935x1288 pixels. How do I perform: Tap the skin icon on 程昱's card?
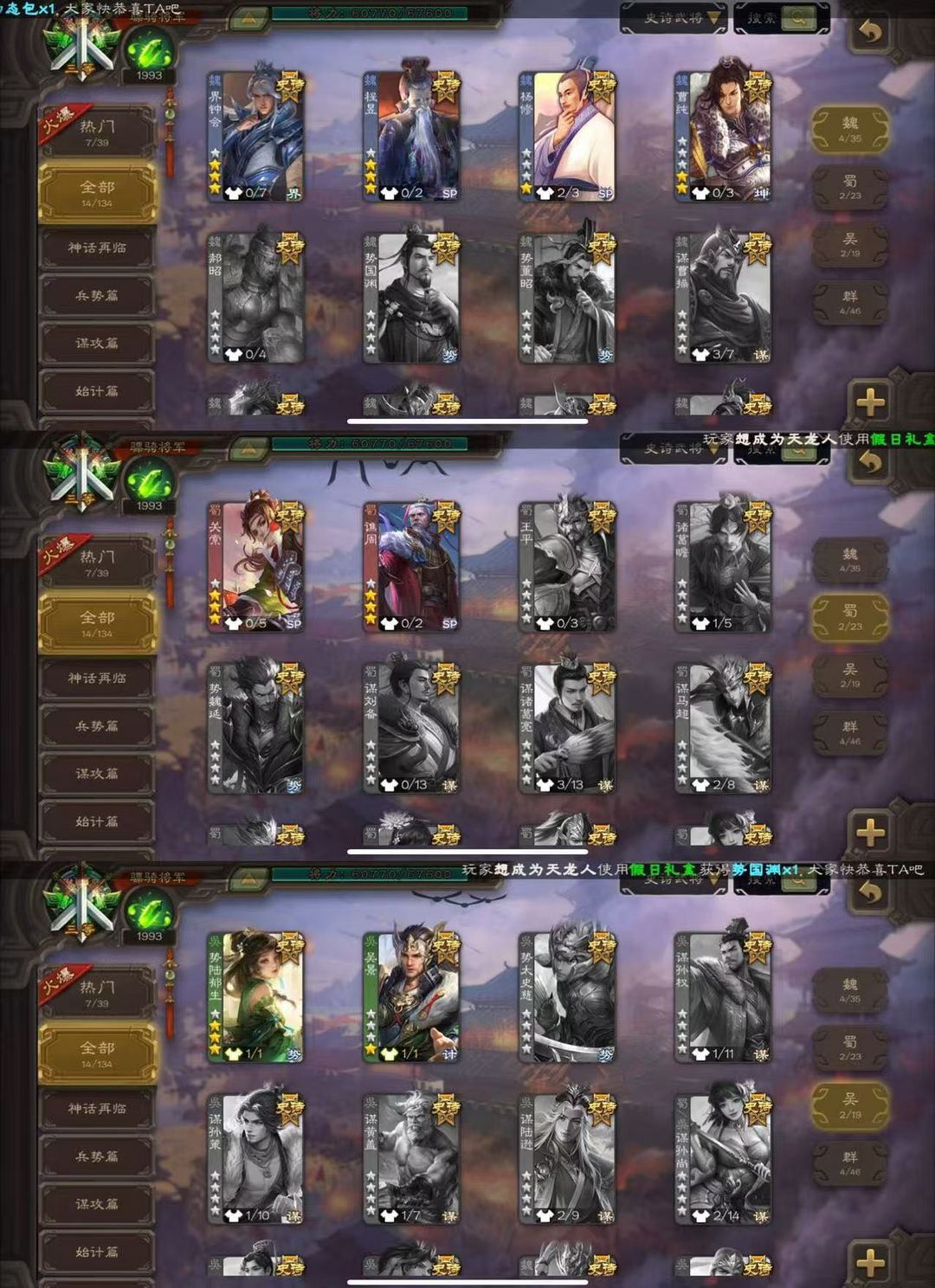[389, 192]
